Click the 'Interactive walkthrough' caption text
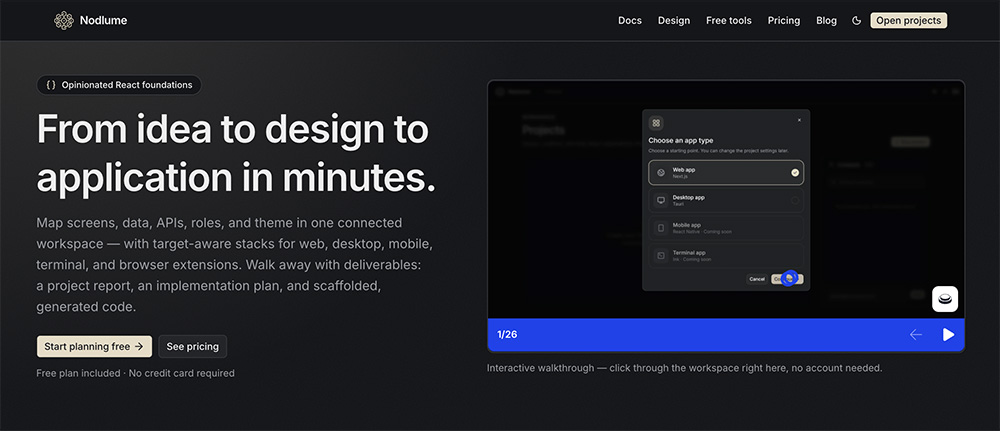 pyautogui.click(x=684, y=368)
